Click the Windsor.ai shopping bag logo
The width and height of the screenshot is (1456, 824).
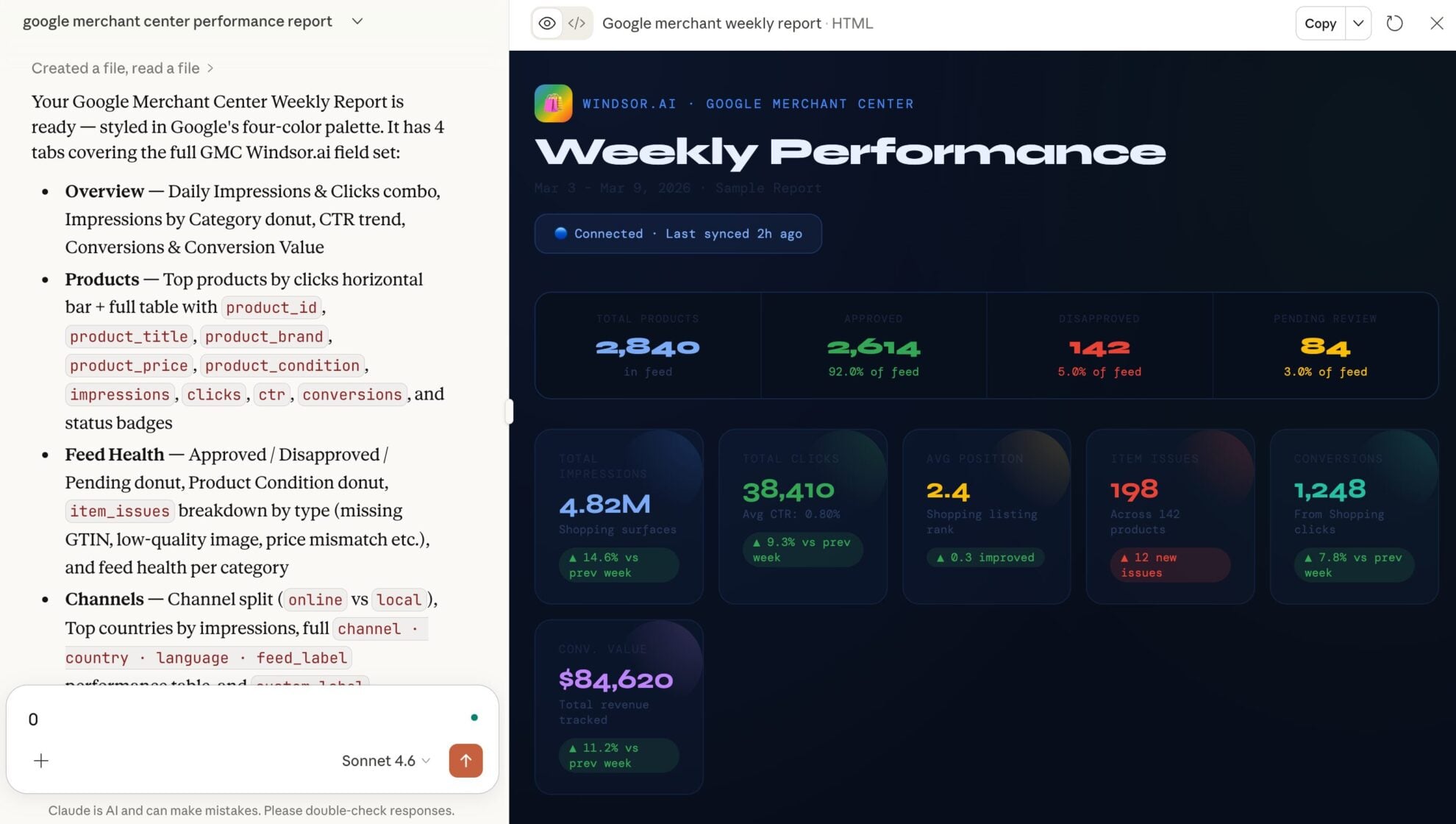tap(553, 104)
